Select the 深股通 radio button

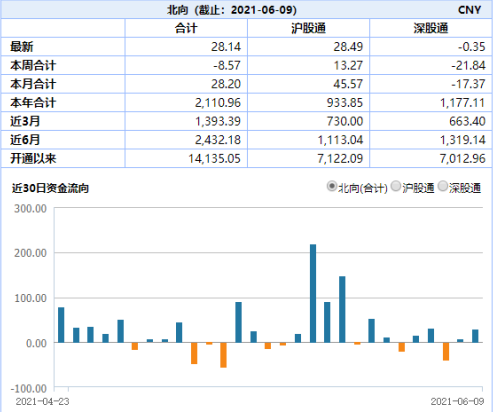443,186
